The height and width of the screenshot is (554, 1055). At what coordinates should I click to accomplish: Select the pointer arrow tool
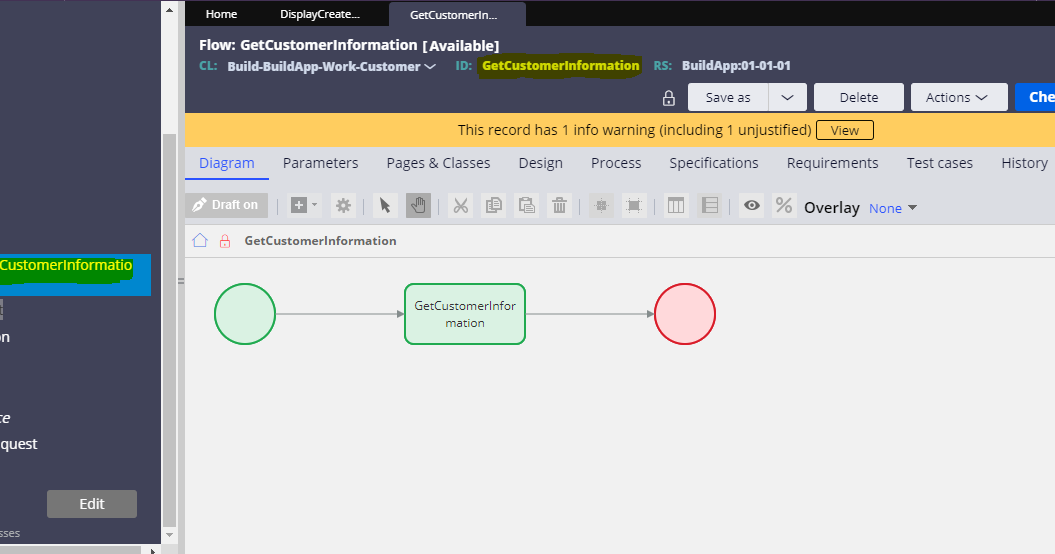[385, 205]
